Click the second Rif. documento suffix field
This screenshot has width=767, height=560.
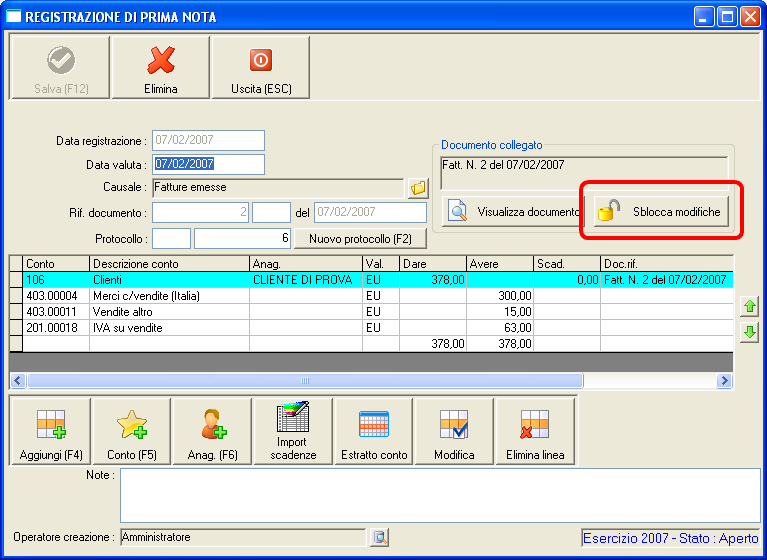(x=271, y=213)
